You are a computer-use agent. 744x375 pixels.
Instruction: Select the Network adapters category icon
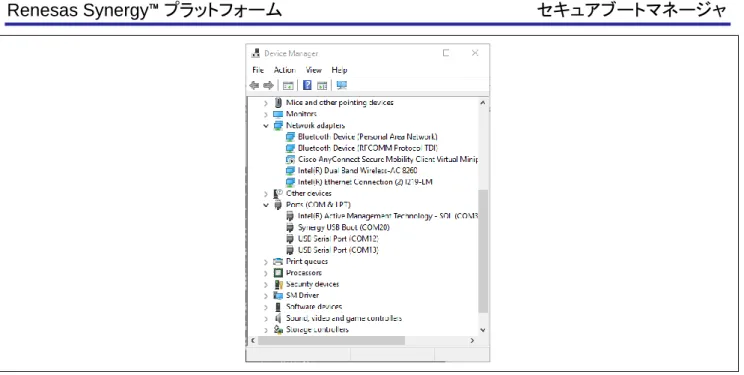pos(278,125)
